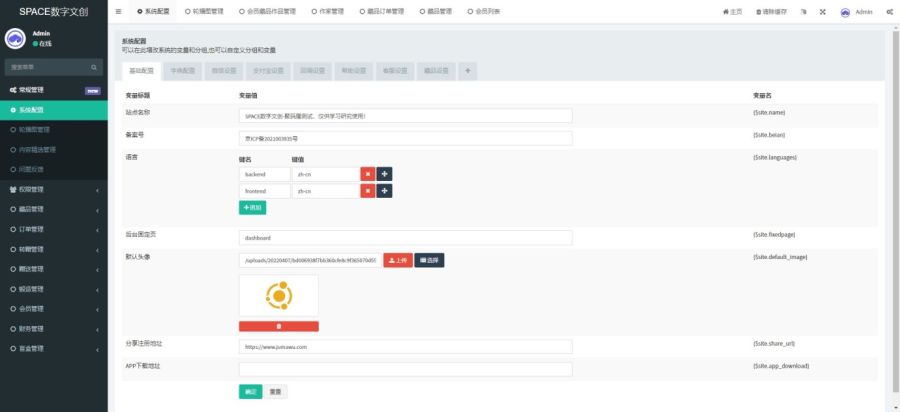Delete the backend language row with red X

tap(367, 173)
